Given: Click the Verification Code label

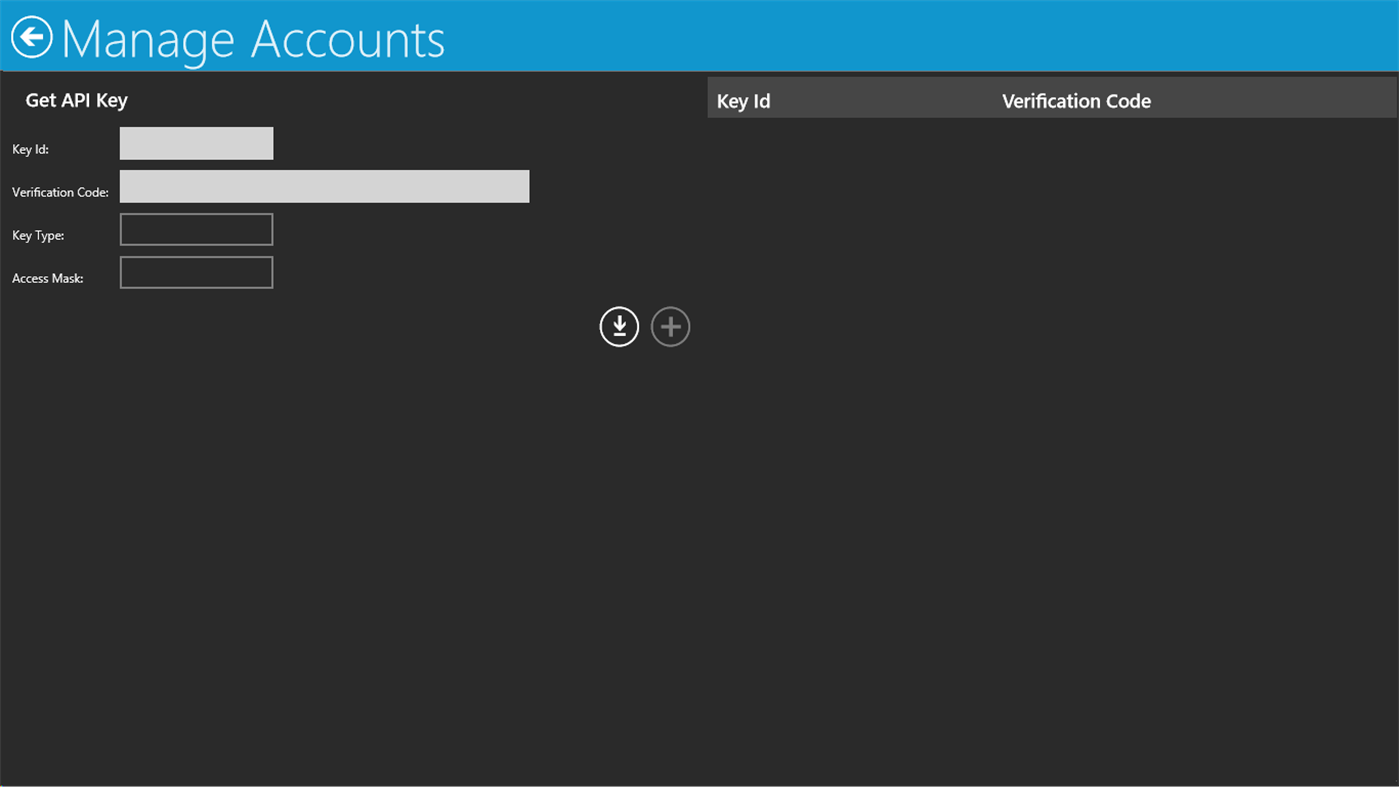Looking at the screenshot, I should point(59,192).
